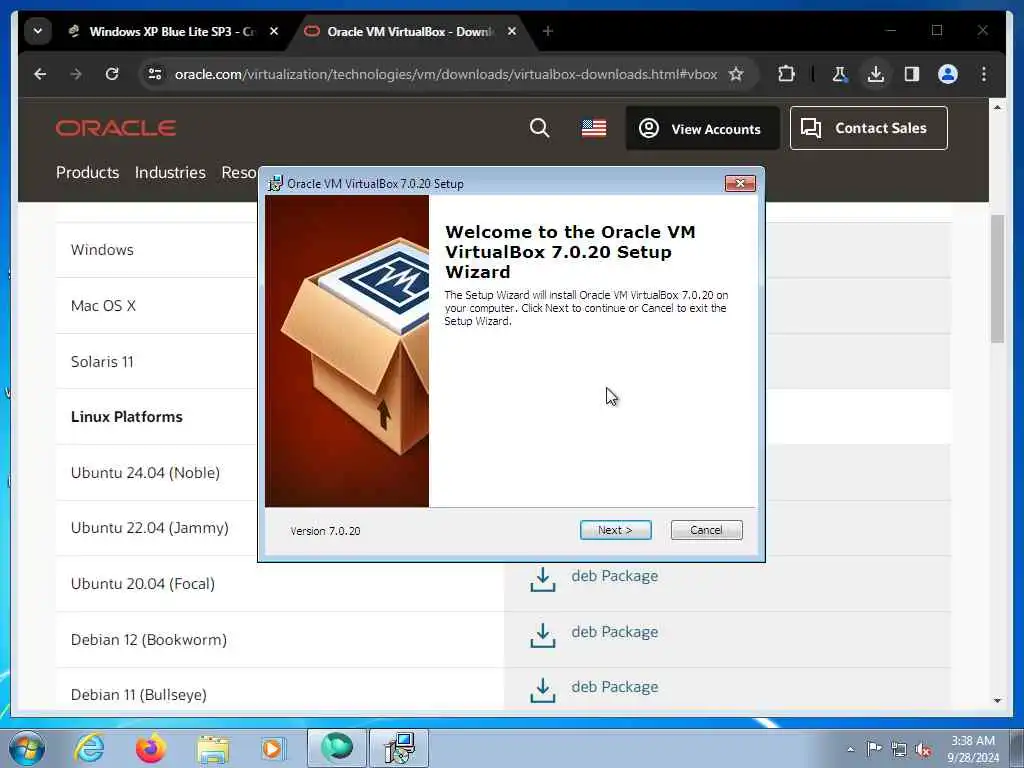This screenshot has height=768, width=1024.
Task: Click scrollbar up arrow
Action: [x=997, y=106]
